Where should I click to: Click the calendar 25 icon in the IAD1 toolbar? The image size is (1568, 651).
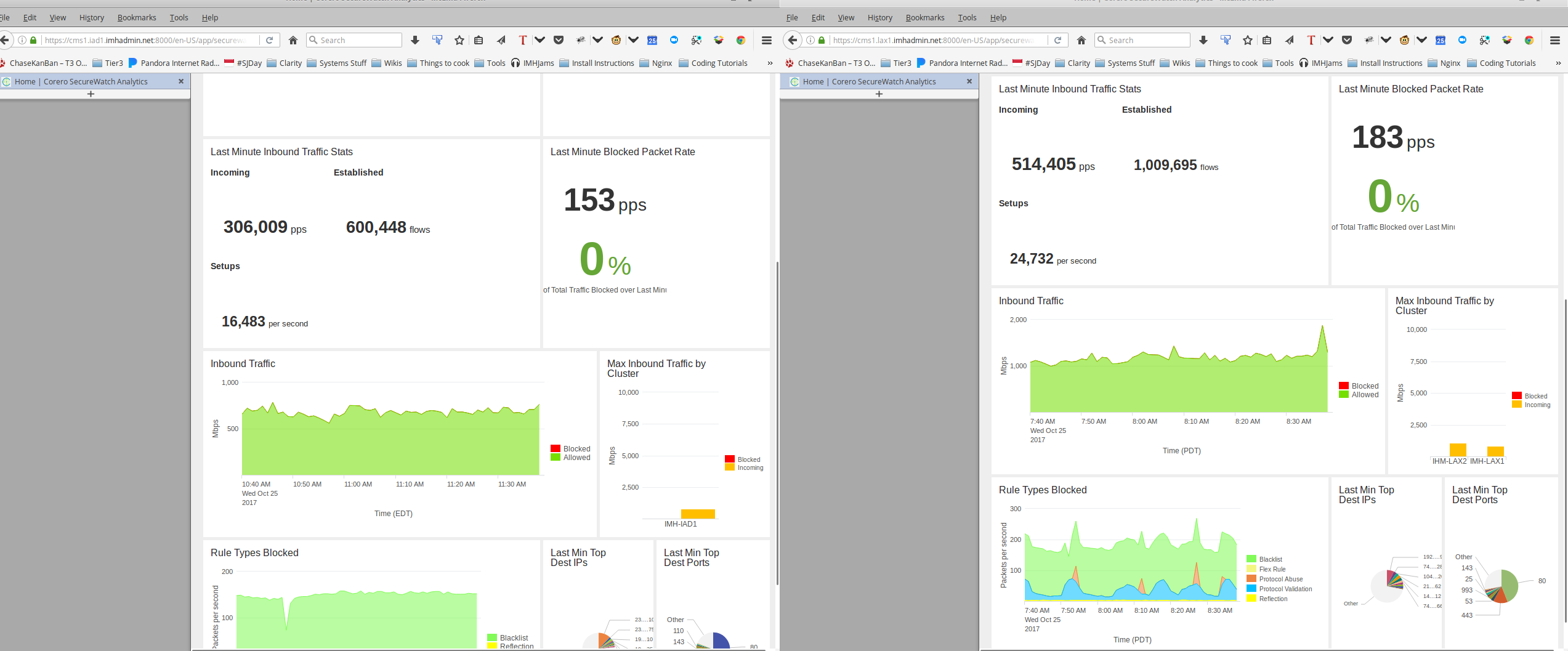click(x=652, y=40)
